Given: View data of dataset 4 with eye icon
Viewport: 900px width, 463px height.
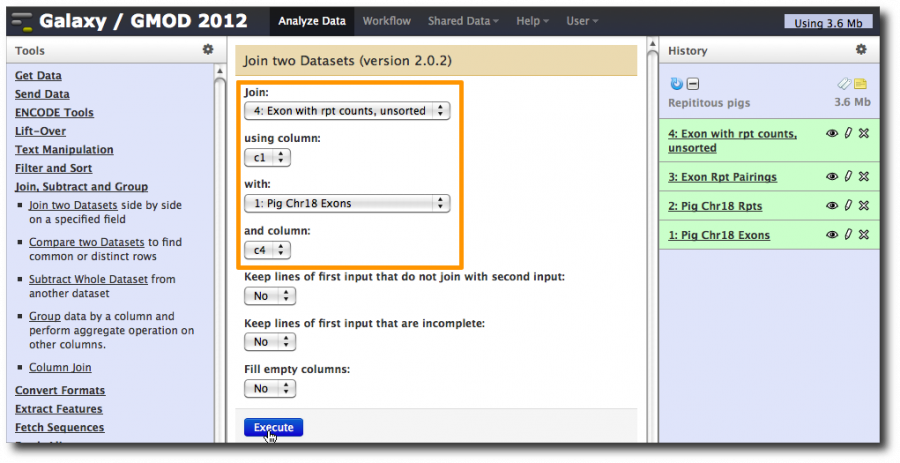Looking at the screenshot, I should coord(832,134).
